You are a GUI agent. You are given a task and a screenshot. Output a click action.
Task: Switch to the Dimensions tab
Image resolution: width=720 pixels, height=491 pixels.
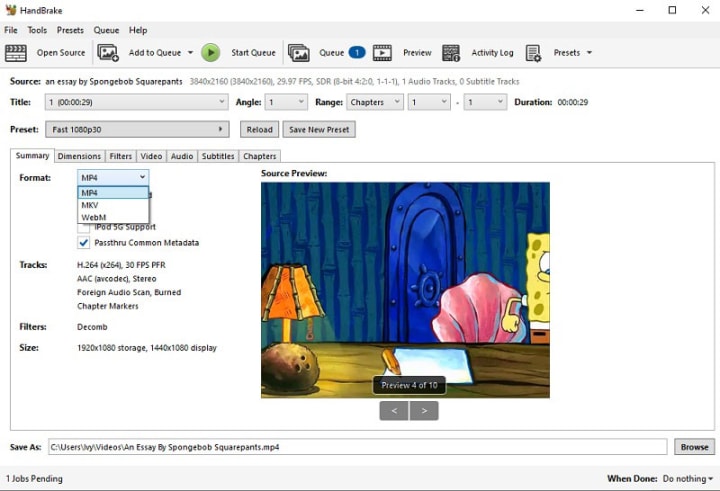[79, 156]
